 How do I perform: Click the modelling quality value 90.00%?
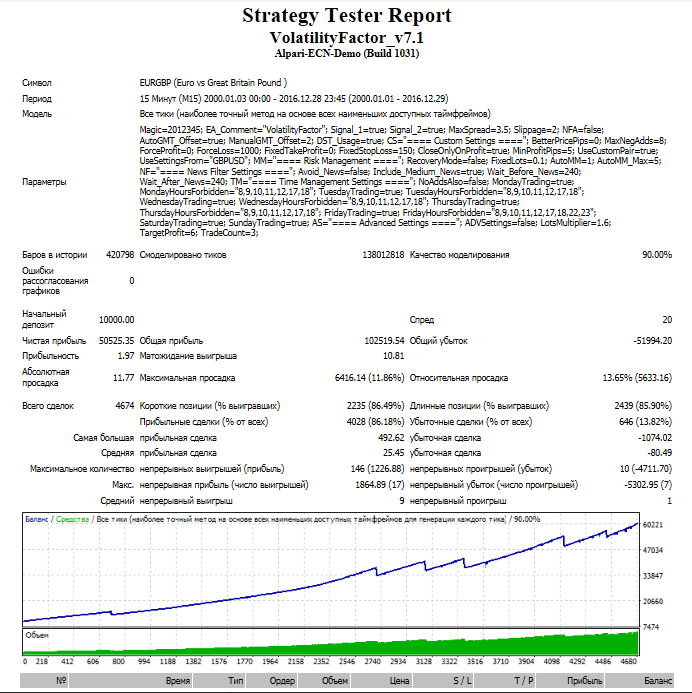[x=657, y=255]
